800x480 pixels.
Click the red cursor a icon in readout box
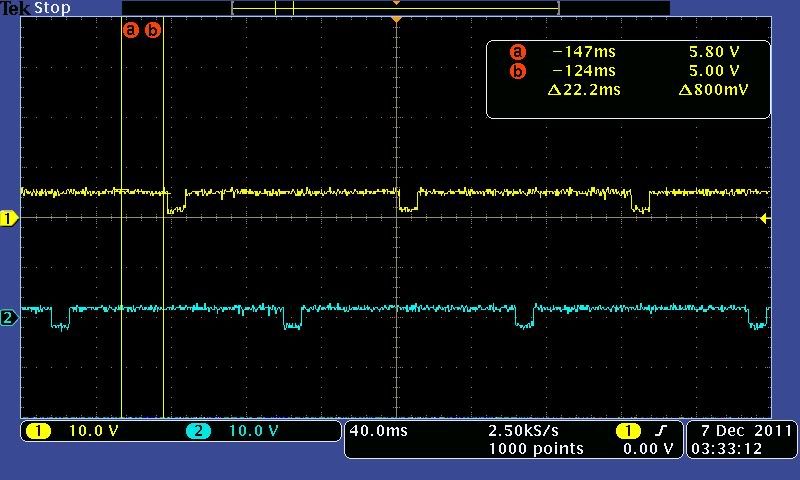click(x=517, y=52)
